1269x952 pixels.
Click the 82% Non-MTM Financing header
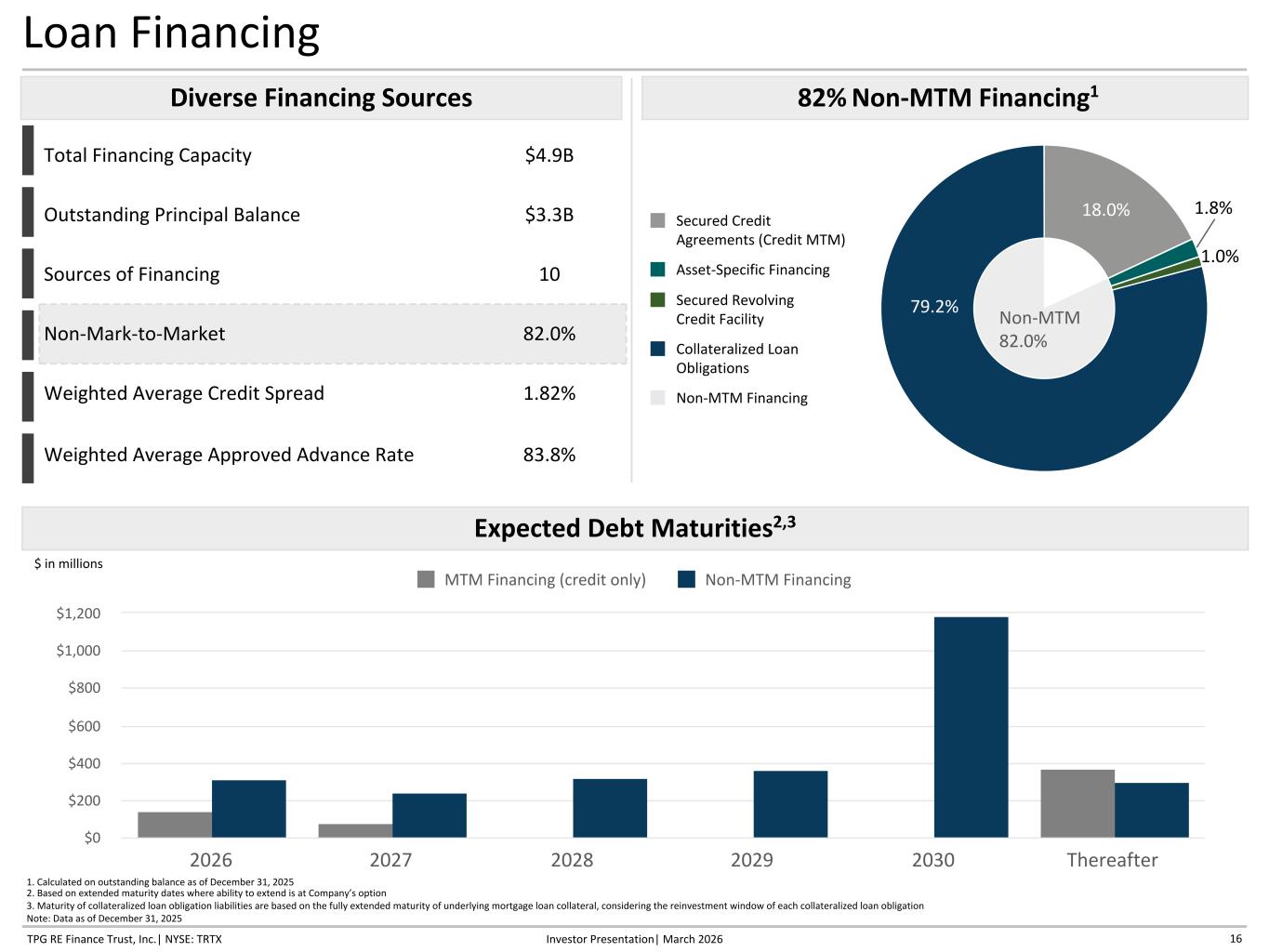pos(946,98)
